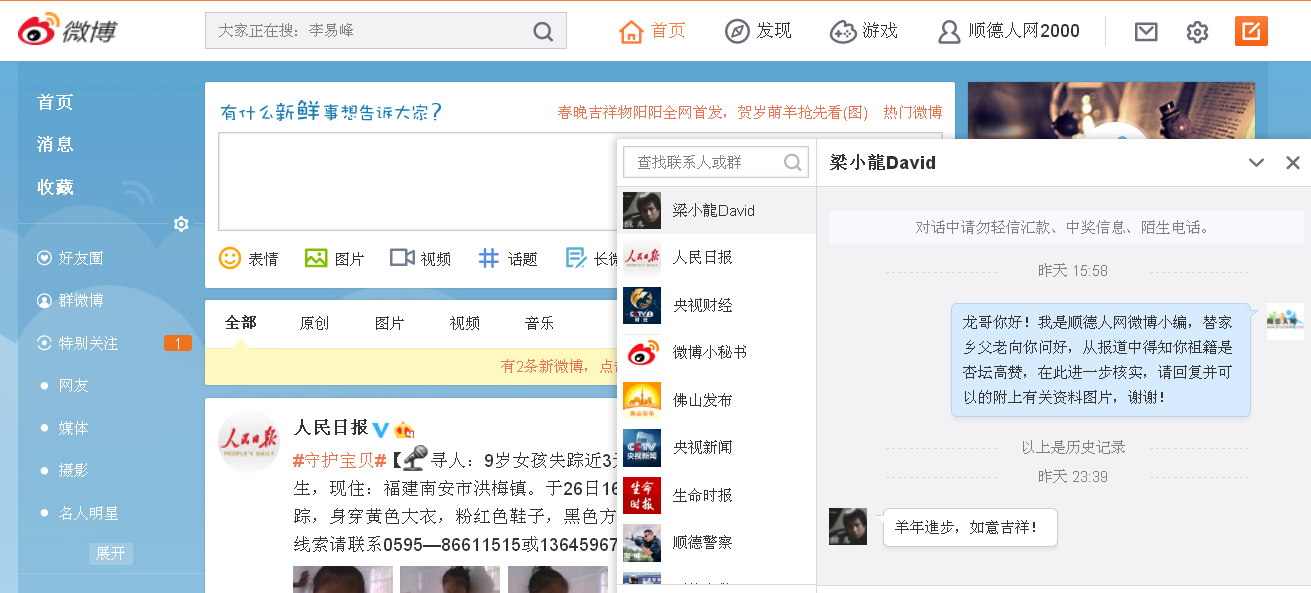
Task: Select 顺德警察 contact
Action: 717,542
